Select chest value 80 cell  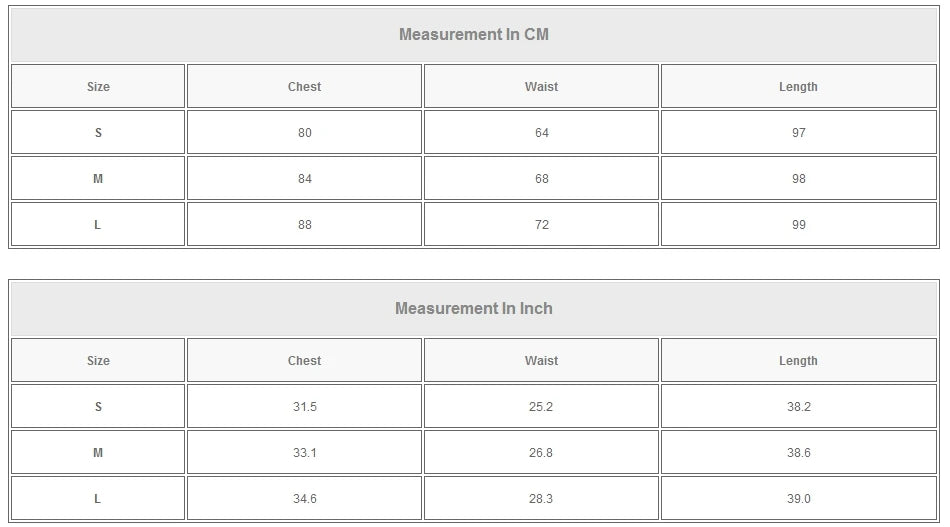coord(304,133)
